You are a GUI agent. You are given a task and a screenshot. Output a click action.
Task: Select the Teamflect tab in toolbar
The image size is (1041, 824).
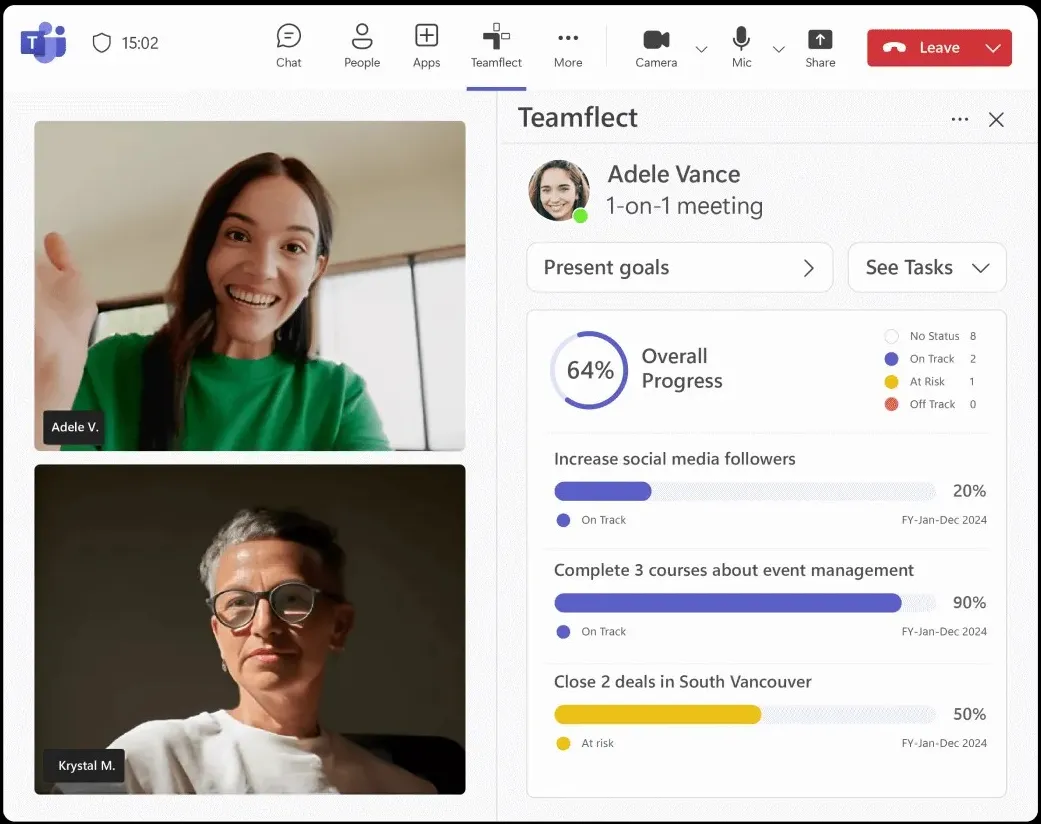coord(496,46)
